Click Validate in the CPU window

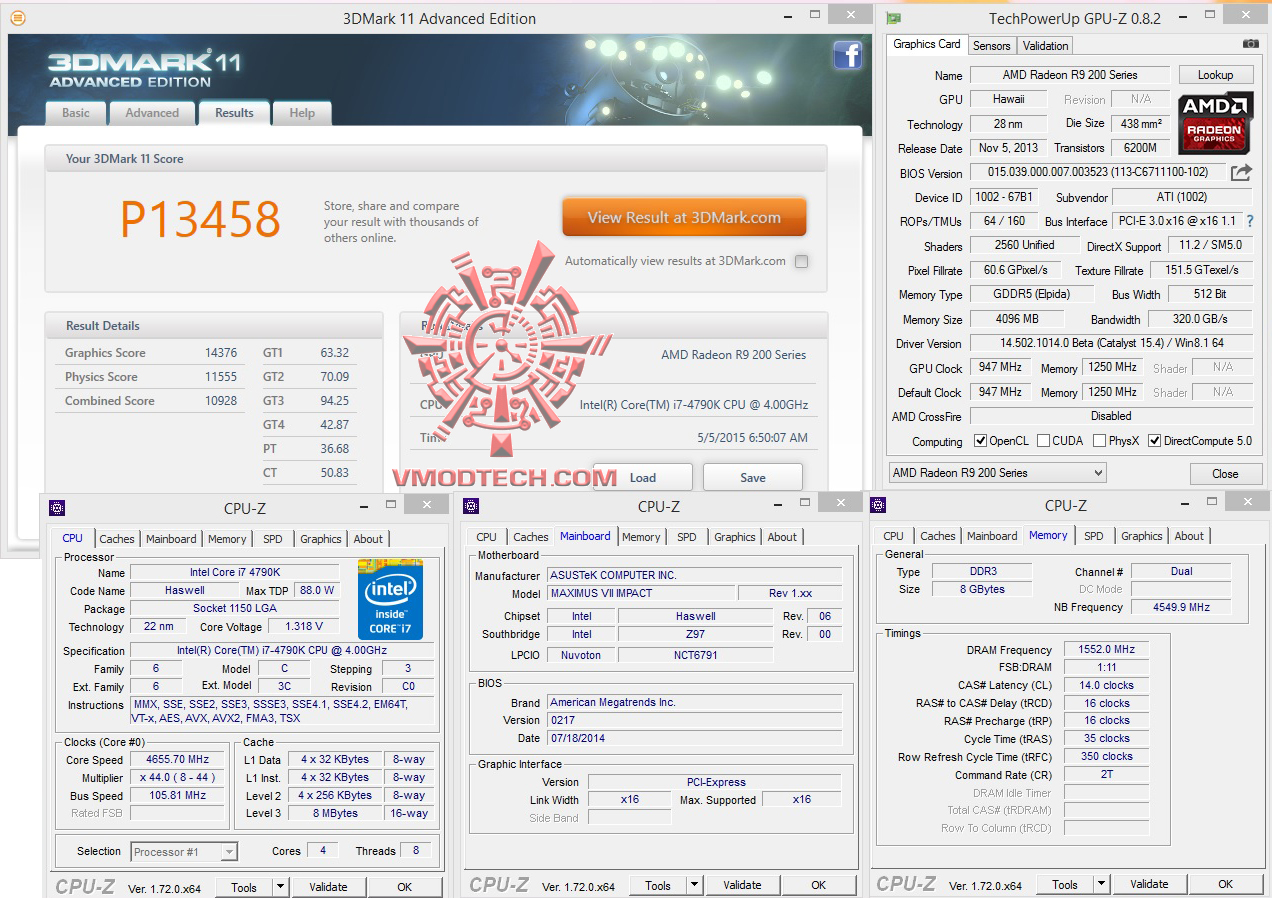pyautogui.click(x=328, y=887)
